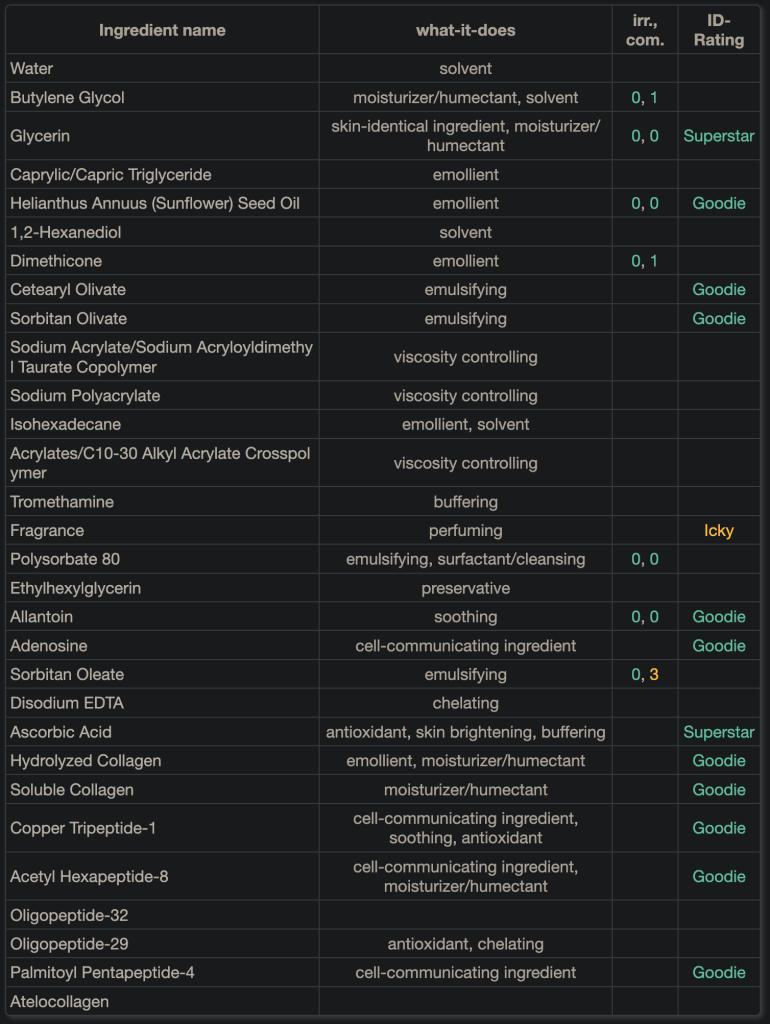
Task: Click the Palmitoyl Pentapeptide-4 link
Action: point(102,972)
